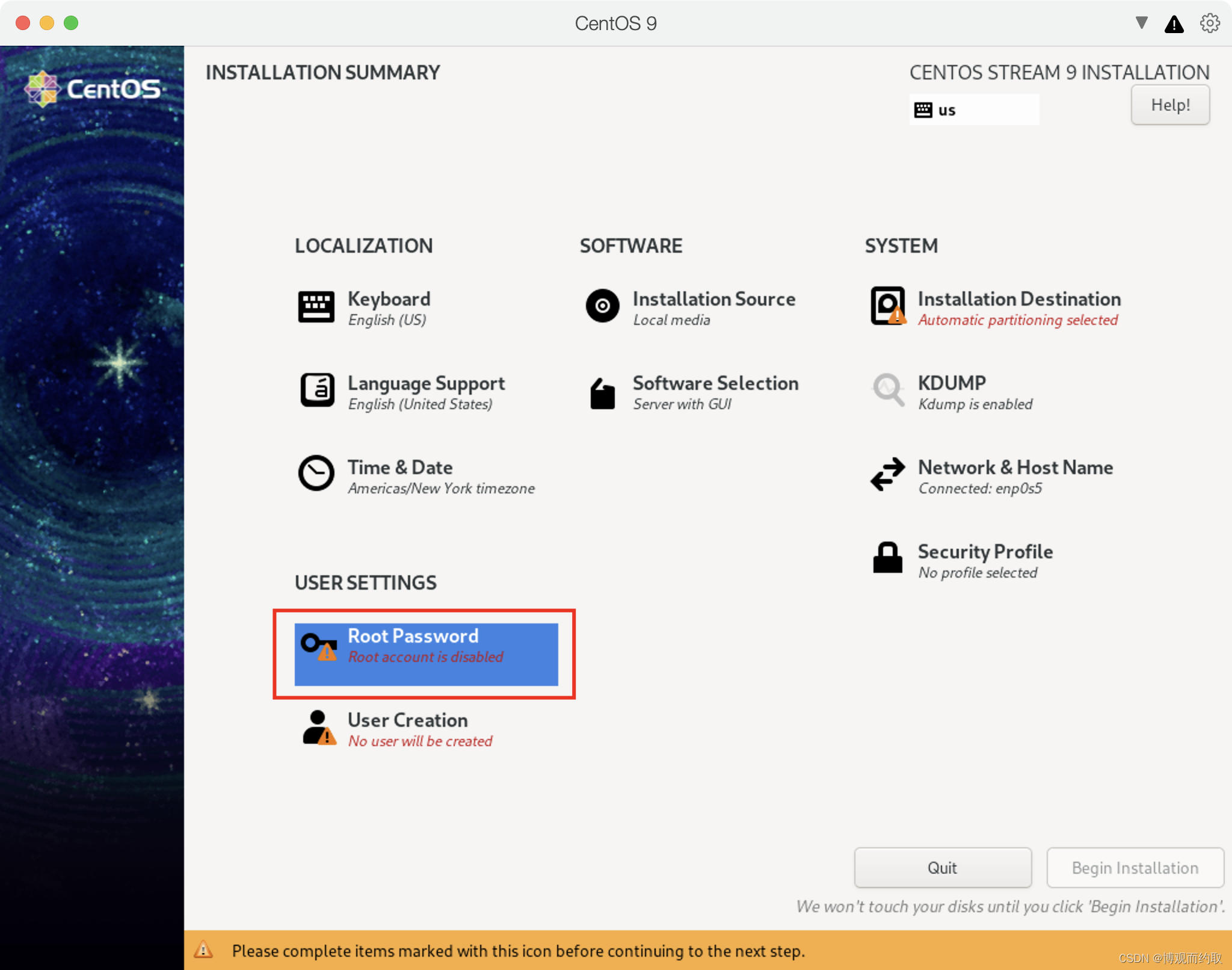Screen dimensions: 1232x970
Task: Click 'Local media' text
Action: click(671, 320)
